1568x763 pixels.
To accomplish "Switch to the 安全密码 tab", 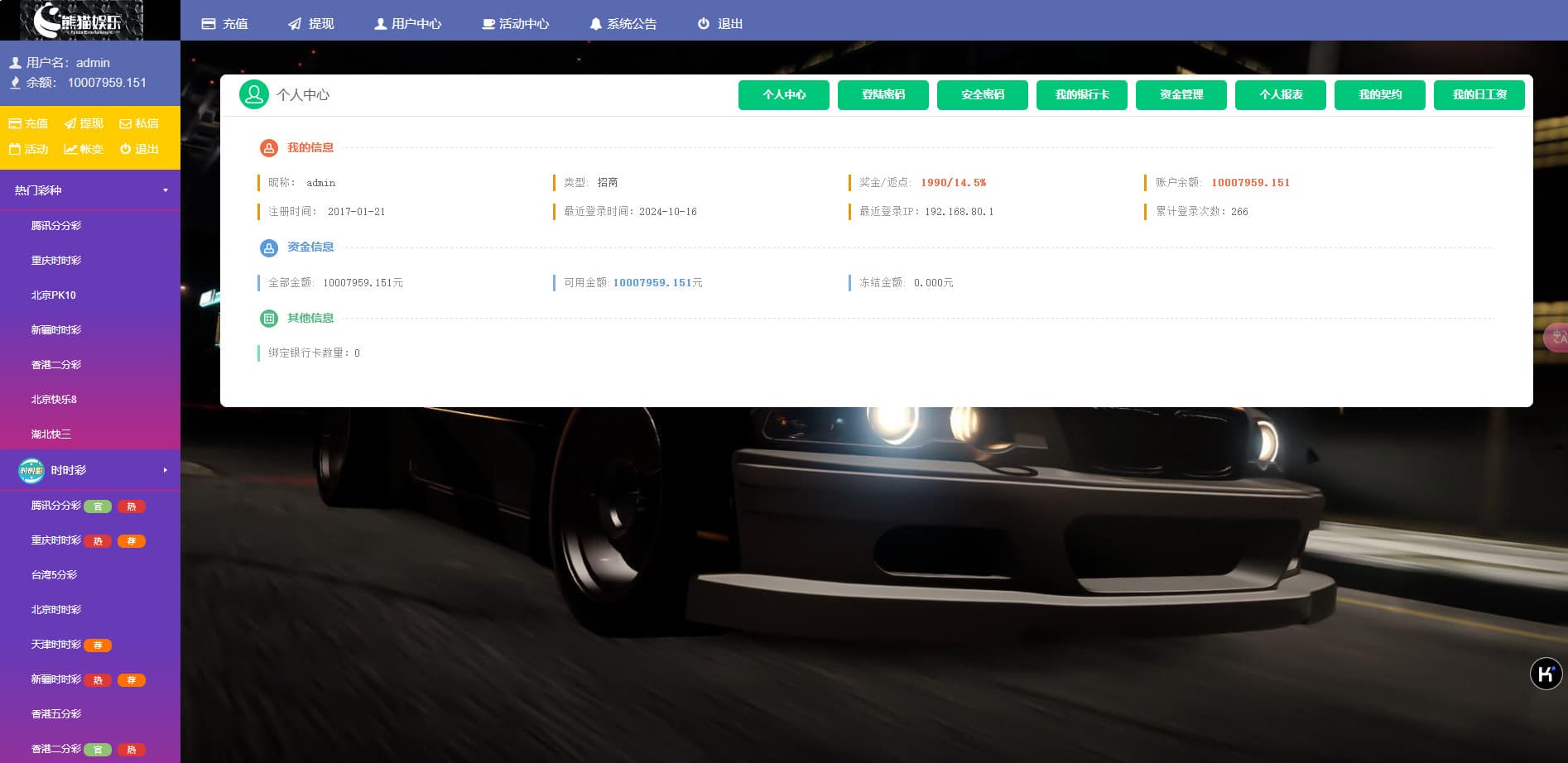I will tap(982, 95).
